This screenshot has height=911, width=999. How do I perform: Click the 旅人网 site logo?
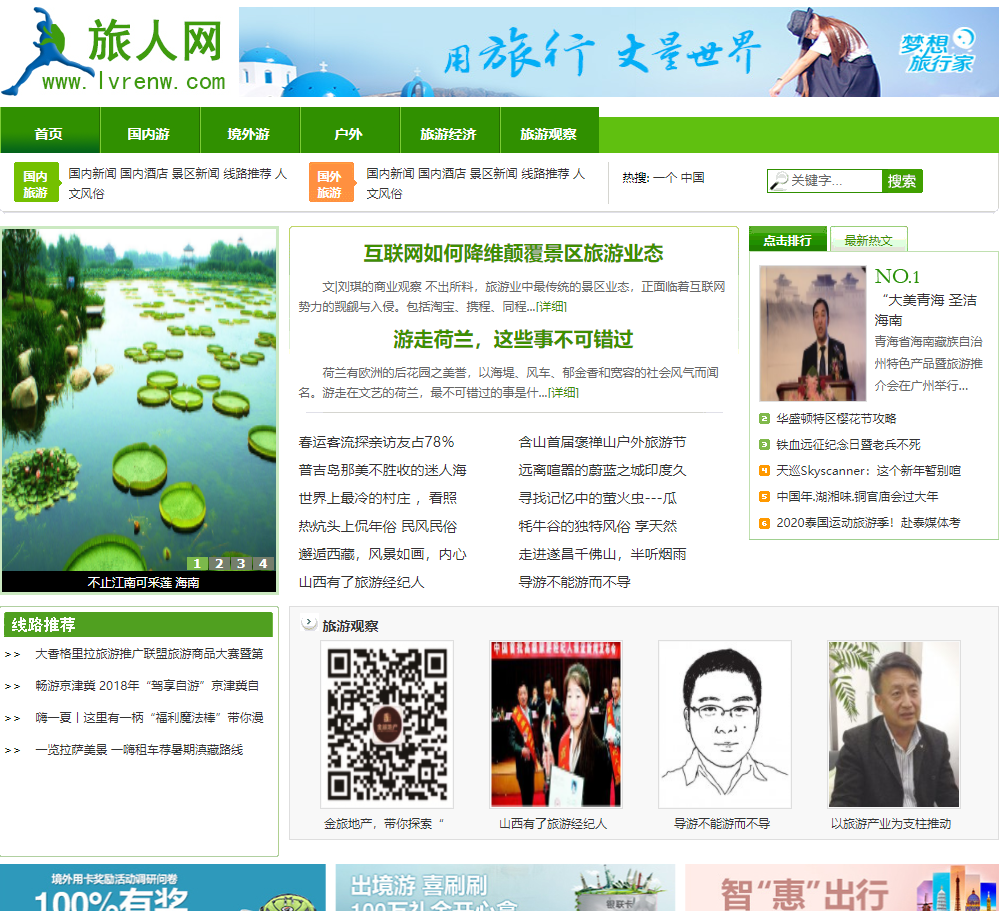click(x=118, y=52)
